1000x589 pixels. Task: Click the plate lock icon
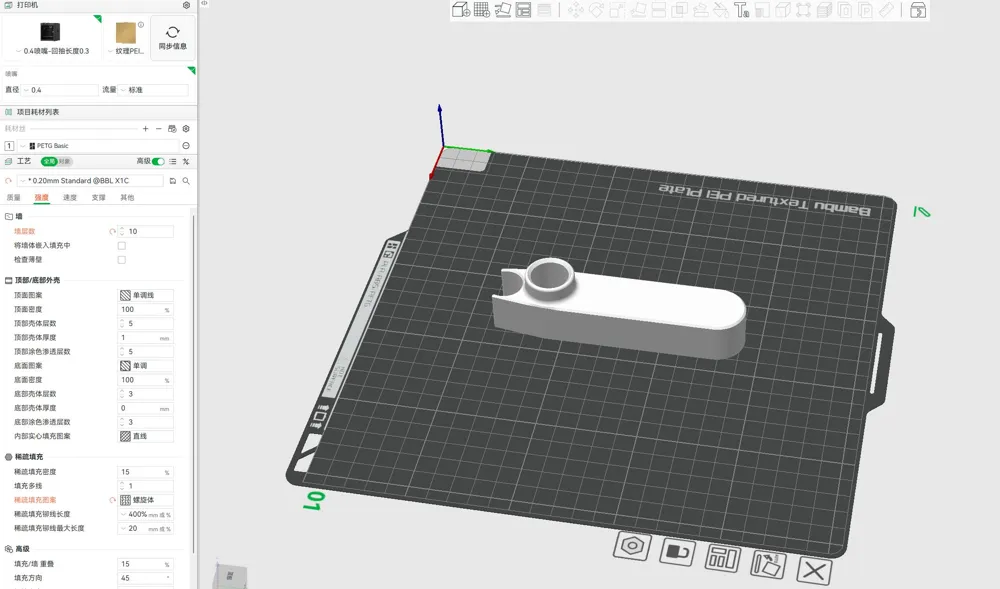(x=677, y=551)
